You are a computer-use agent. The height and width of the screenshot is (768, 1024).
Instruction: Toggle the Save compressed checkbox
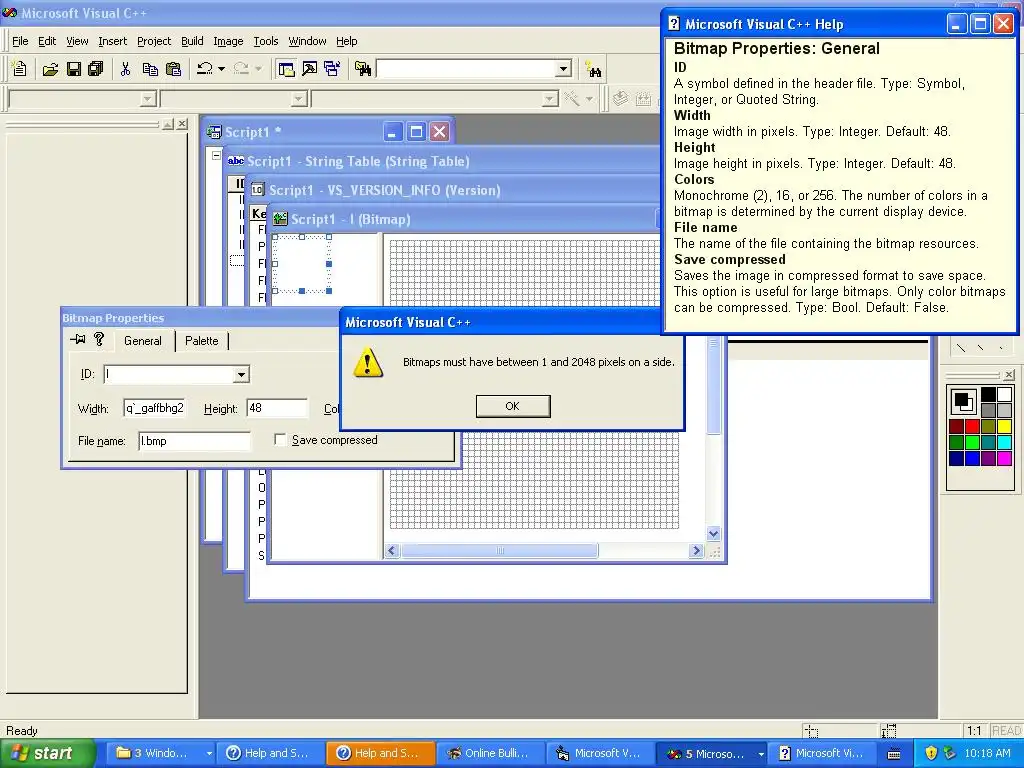coord(280,440)
